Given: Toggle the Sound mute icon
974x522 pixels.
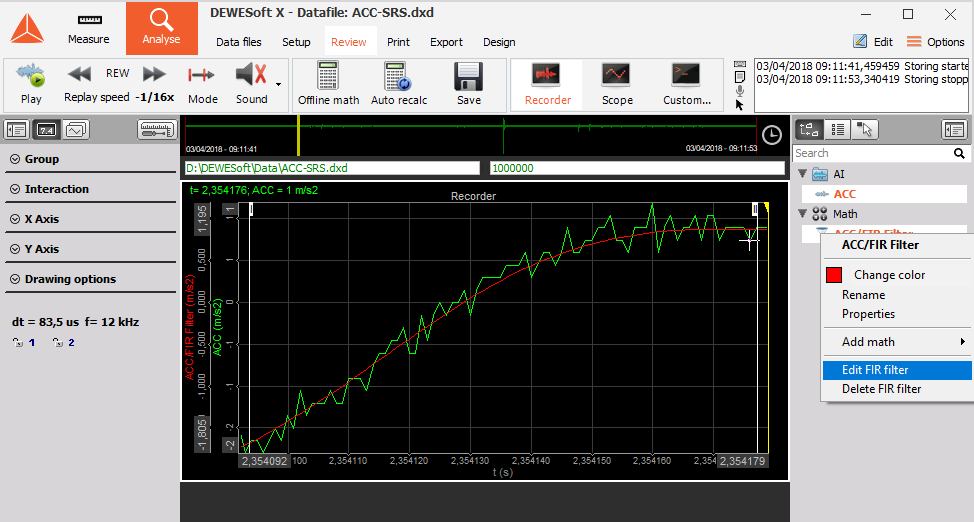Looking at the screenshot, I should 251,75.
